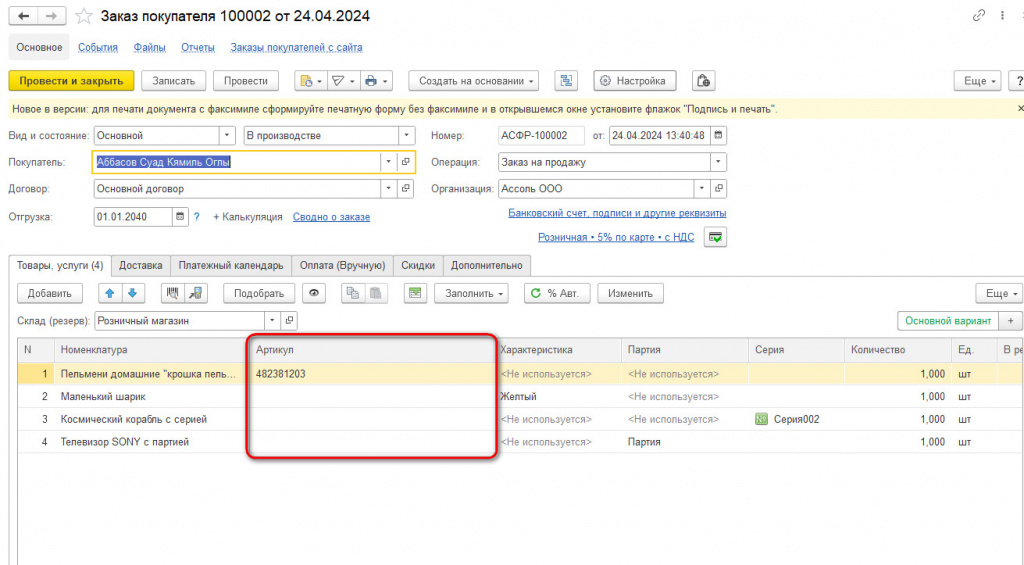This screenshot has height=565, width=1024.
Task: Open the envelope send-mail dropdown
Action: pyautogui.click(x=343, y=81)
